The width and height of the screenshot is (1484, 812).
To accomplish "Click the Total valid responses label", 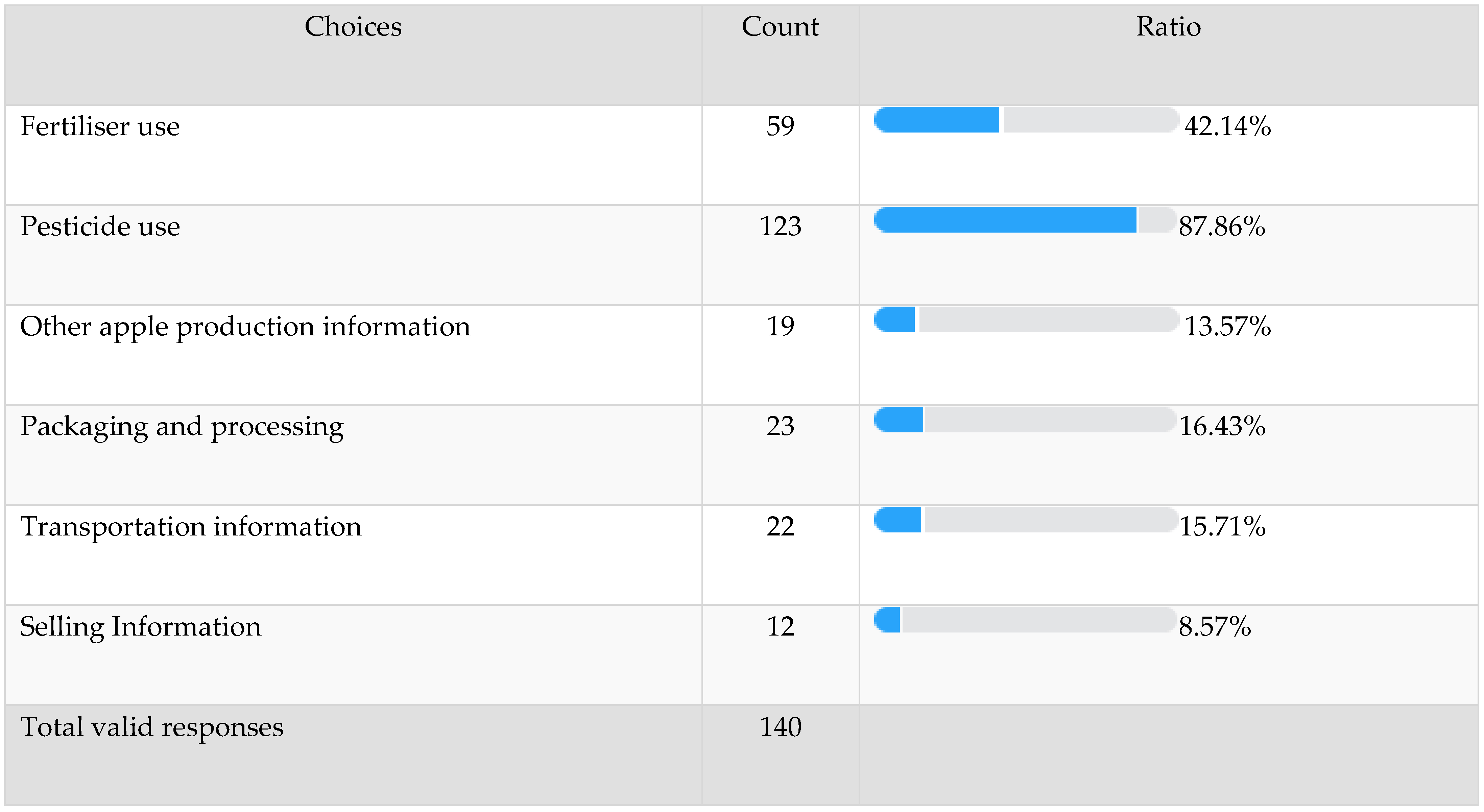I will [x=151, y=727].
